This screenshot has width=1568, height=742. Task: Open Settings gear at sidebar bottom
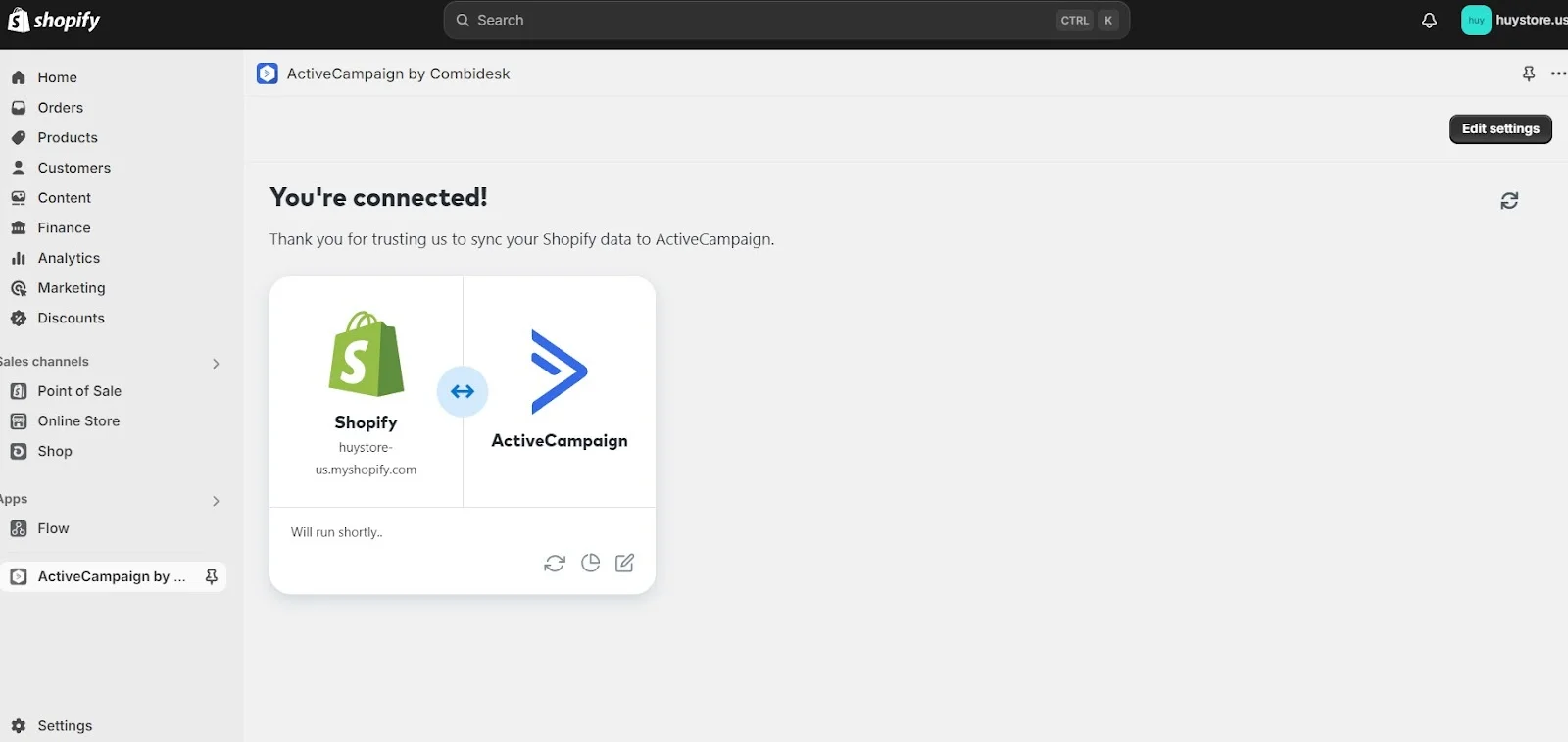[x=18, y=726]
